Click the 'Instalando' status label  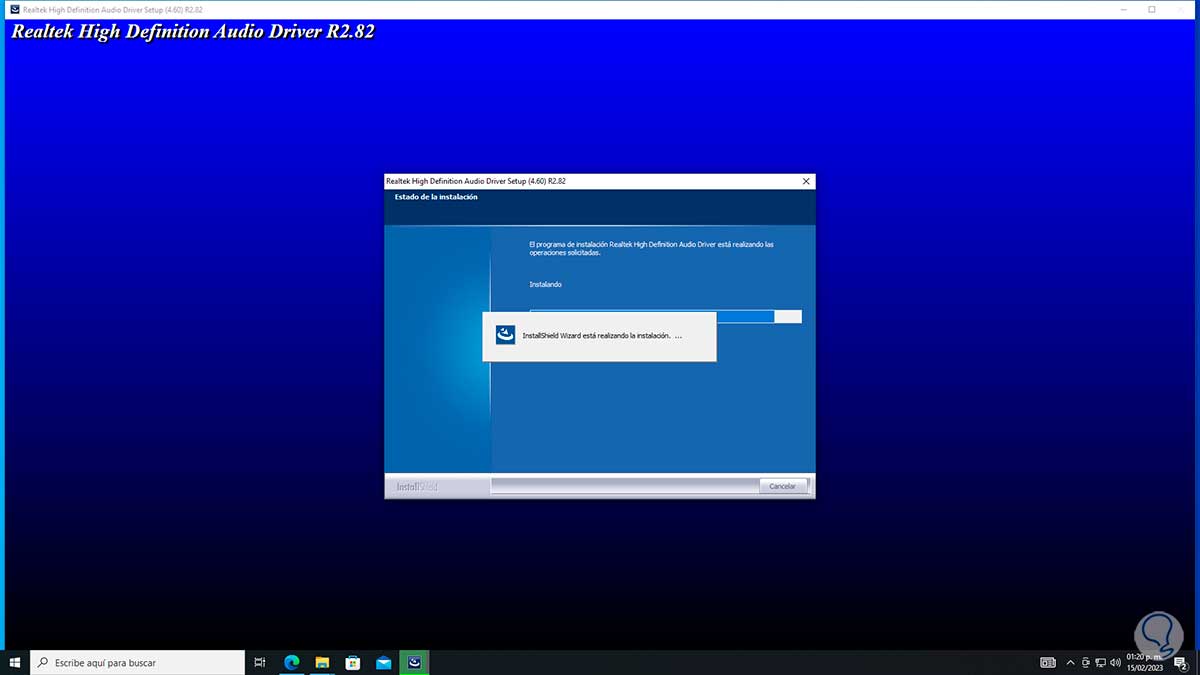[546, 285]
